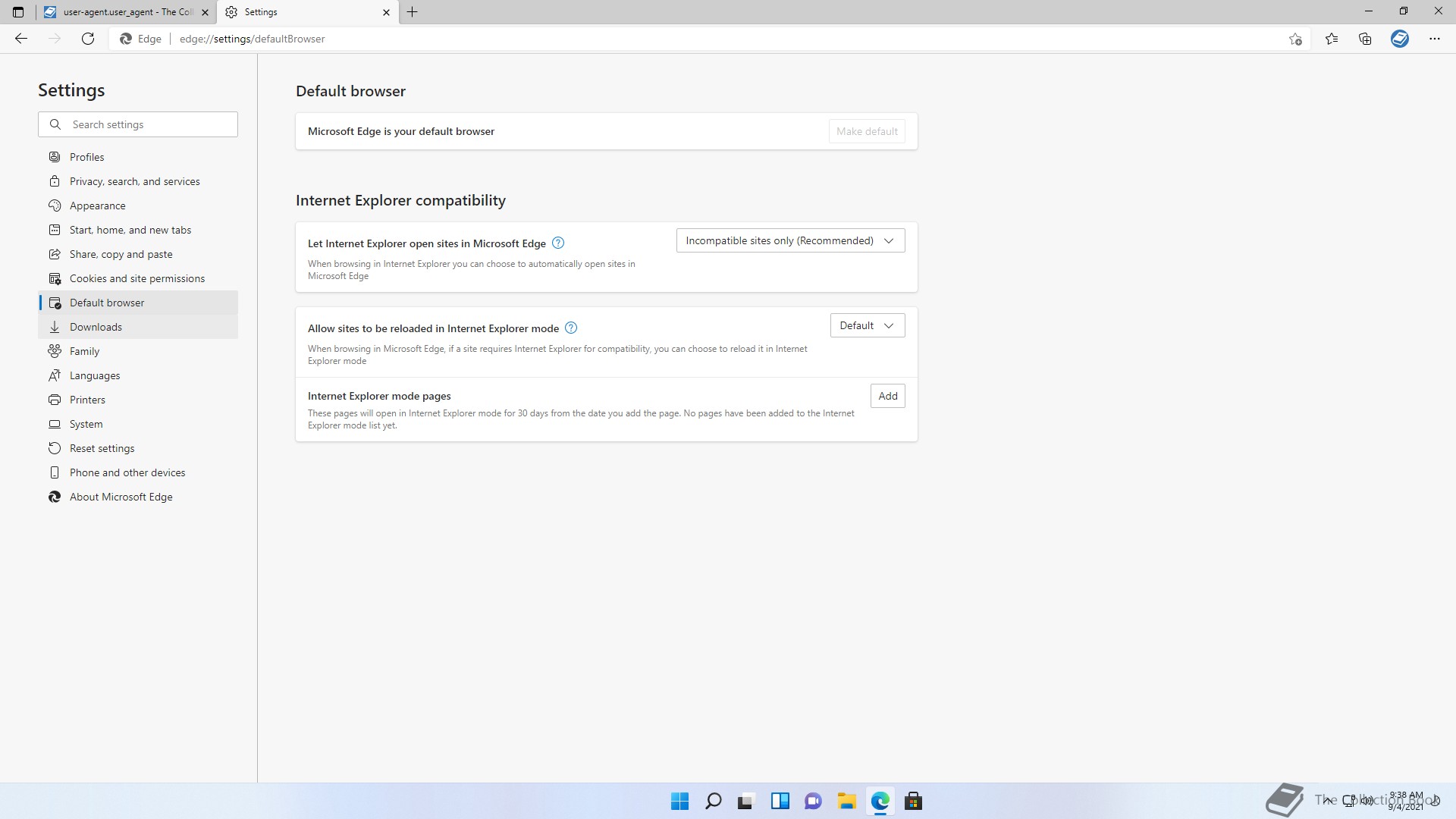Go to System settings
Screen dimensions: 1456x819
(x=138, y=424)
